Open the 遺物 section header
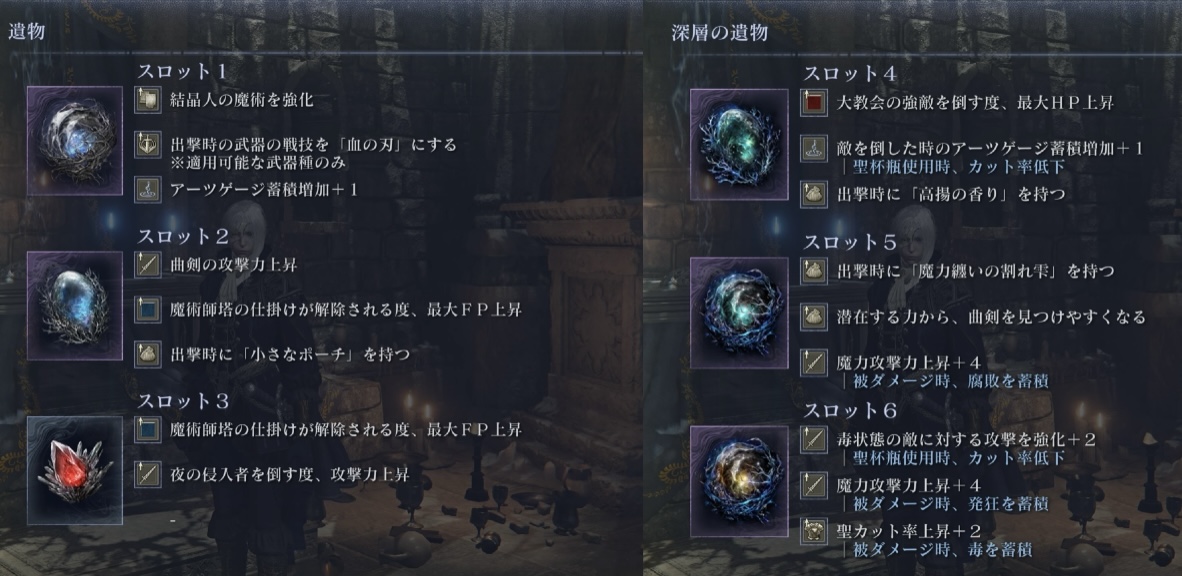 tap(27, 31)
